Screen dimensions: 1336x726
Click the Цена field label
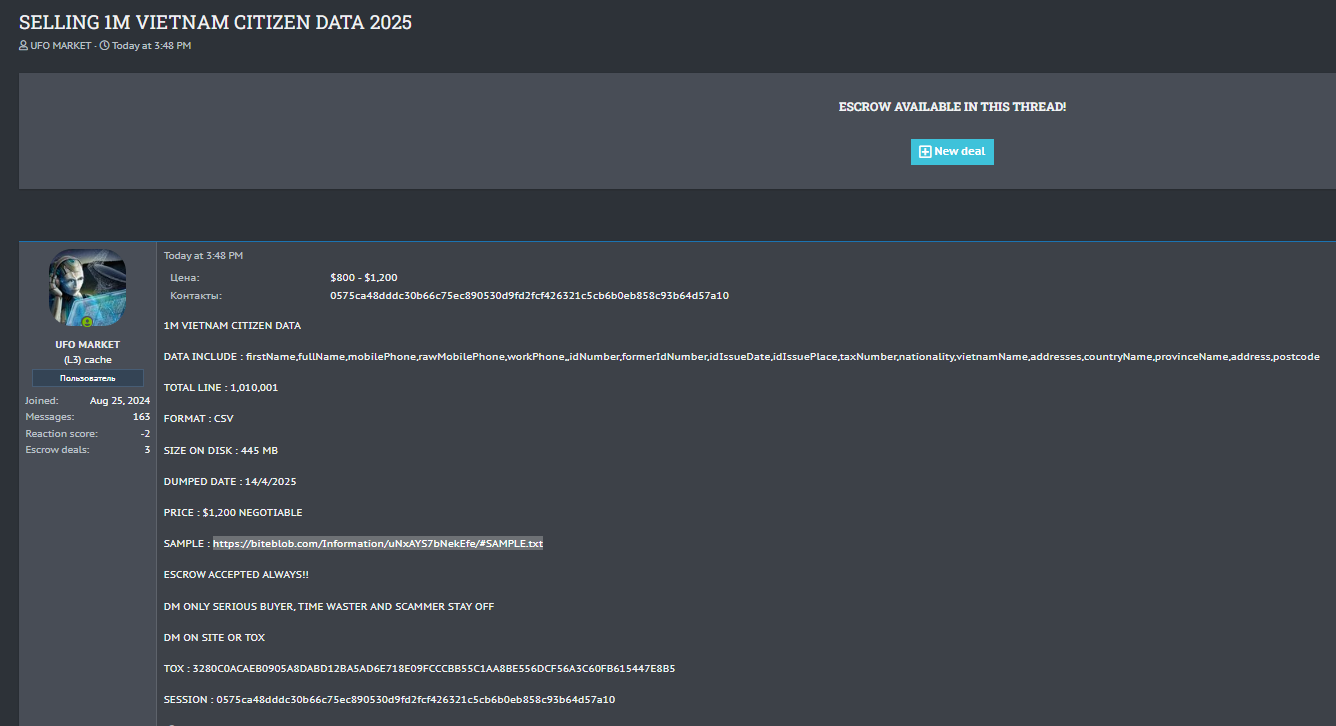(x=185, y=278)
